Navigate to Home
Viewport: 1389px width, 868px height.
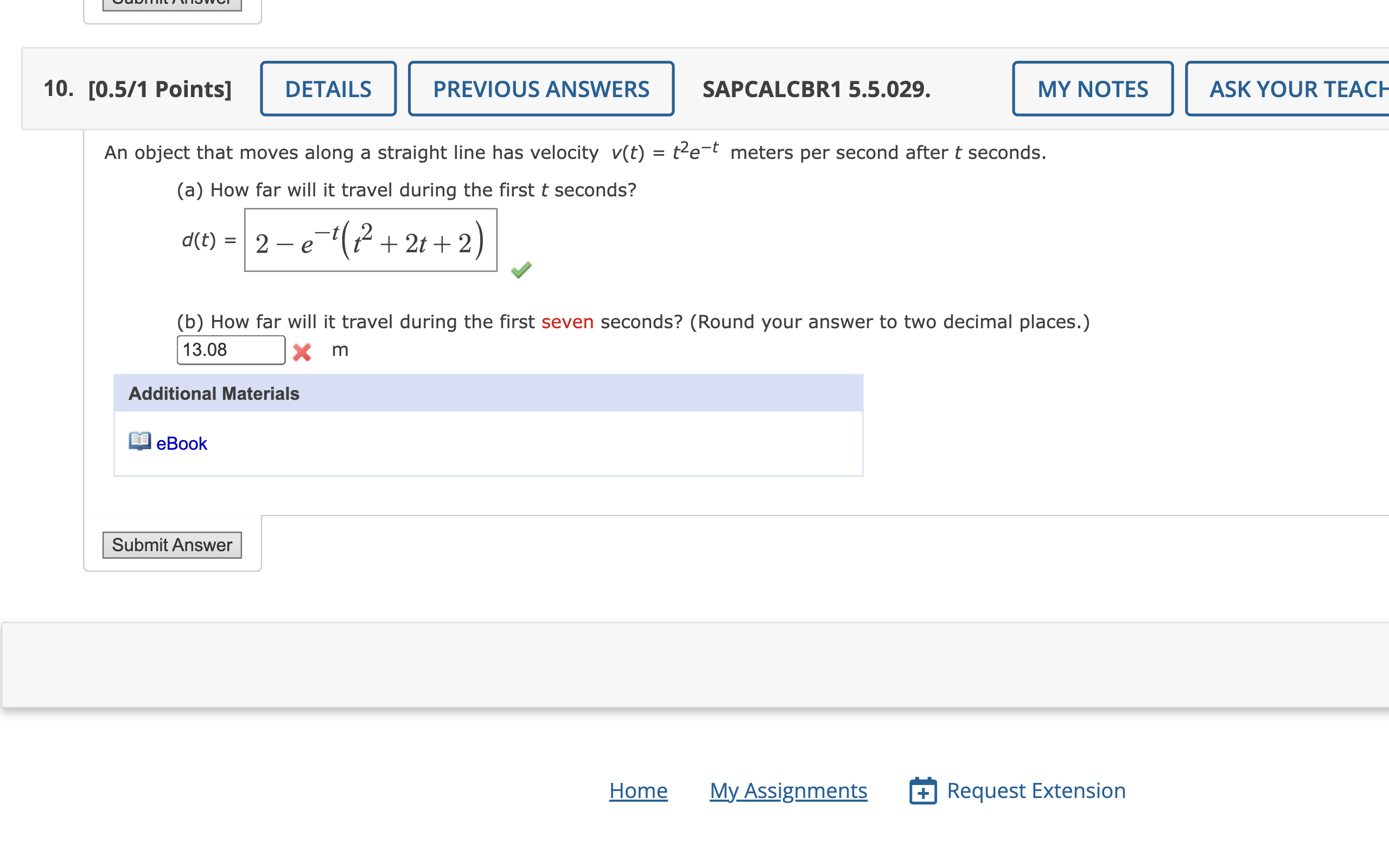tap(638, 790)
